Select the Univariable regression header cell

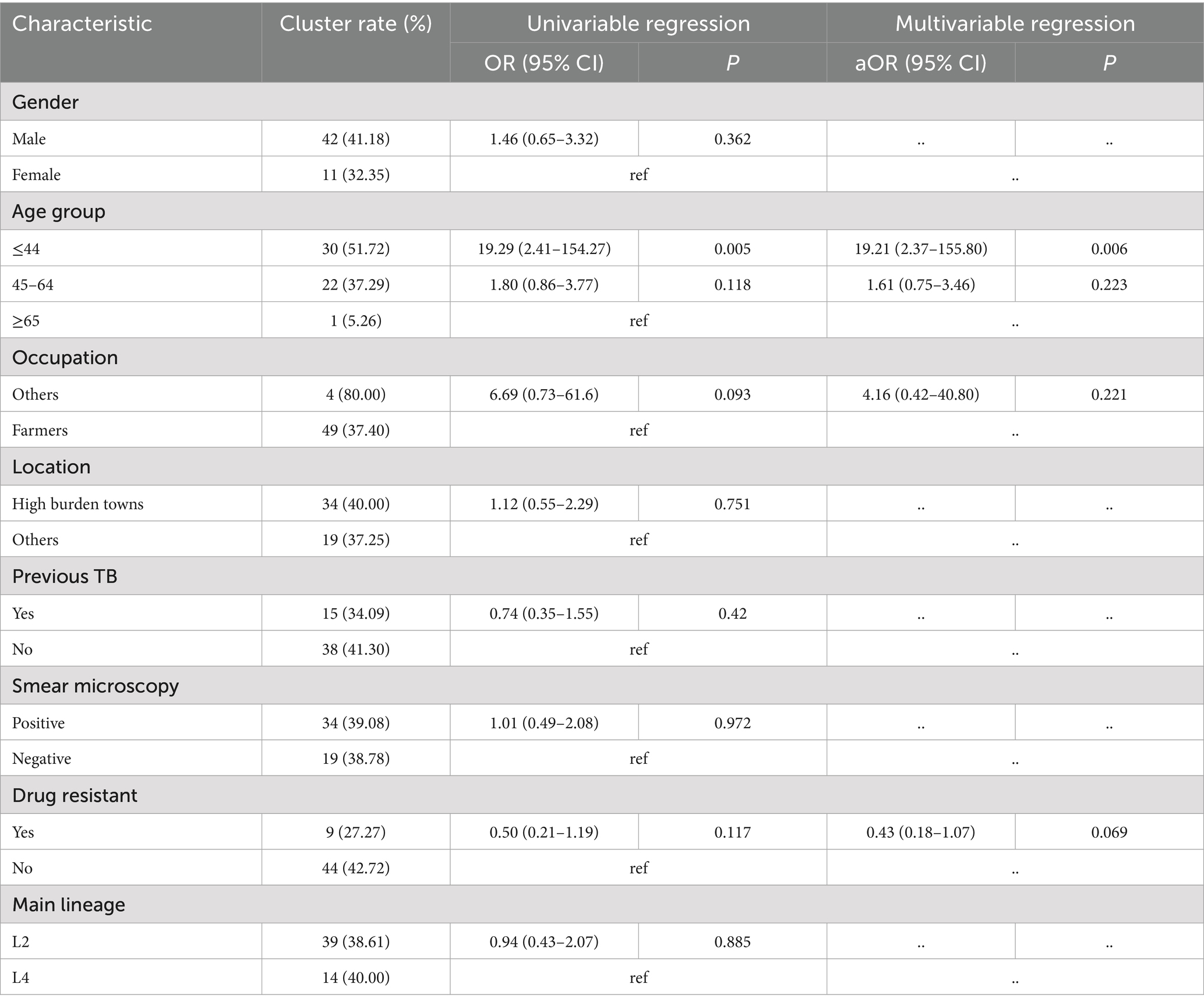pos(638,24)
